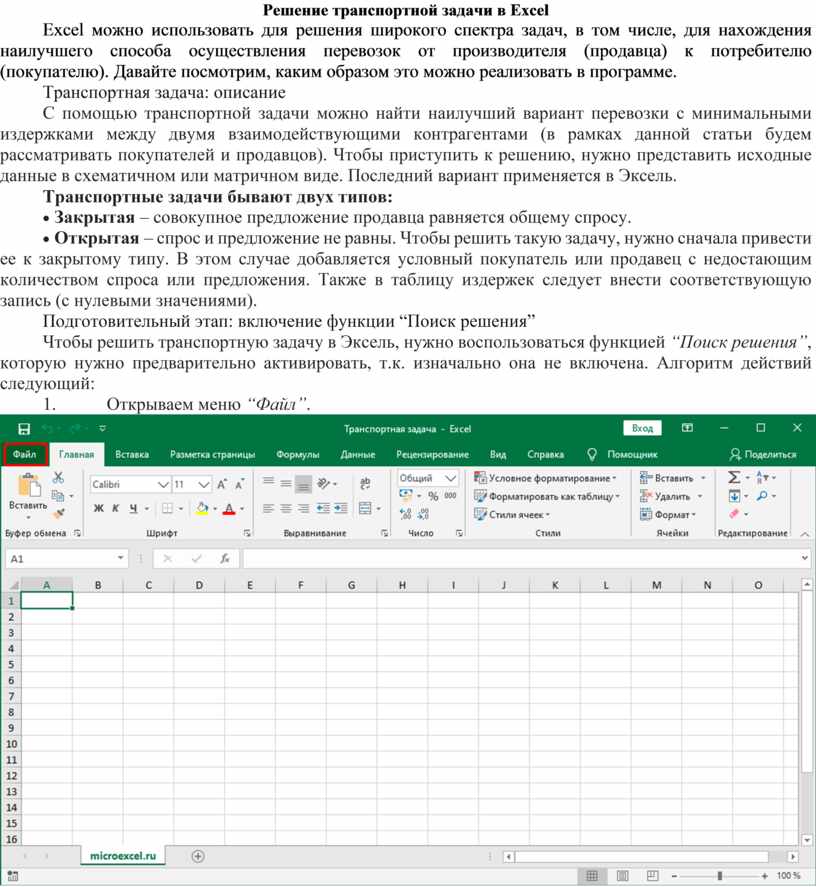
Task: Click Merge and Center cells icon
Action: [x=366, y=508]
